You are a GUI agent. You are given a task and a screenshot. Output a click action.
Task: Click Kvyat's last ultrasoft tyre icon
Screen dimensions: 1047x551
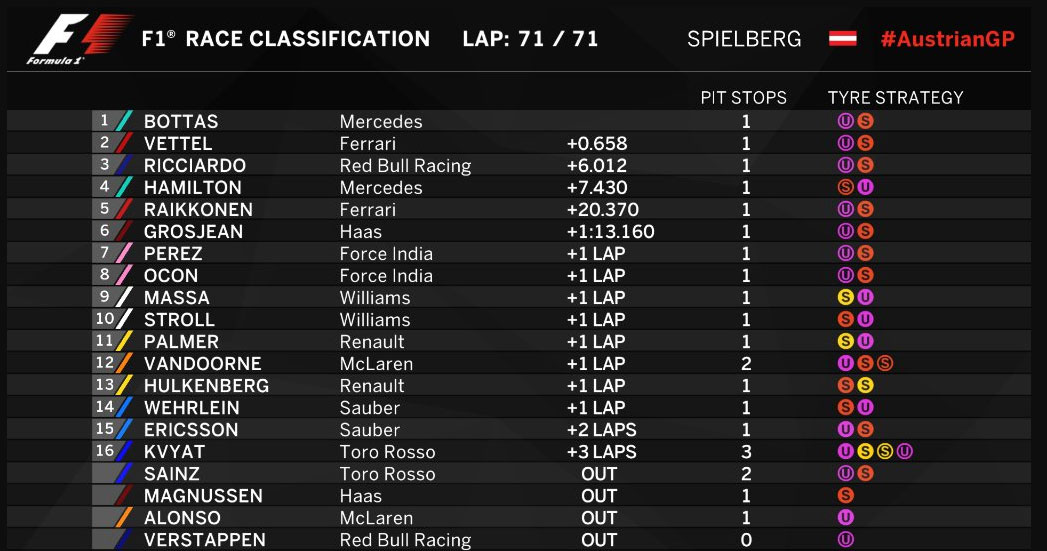(x=905, y=451)
